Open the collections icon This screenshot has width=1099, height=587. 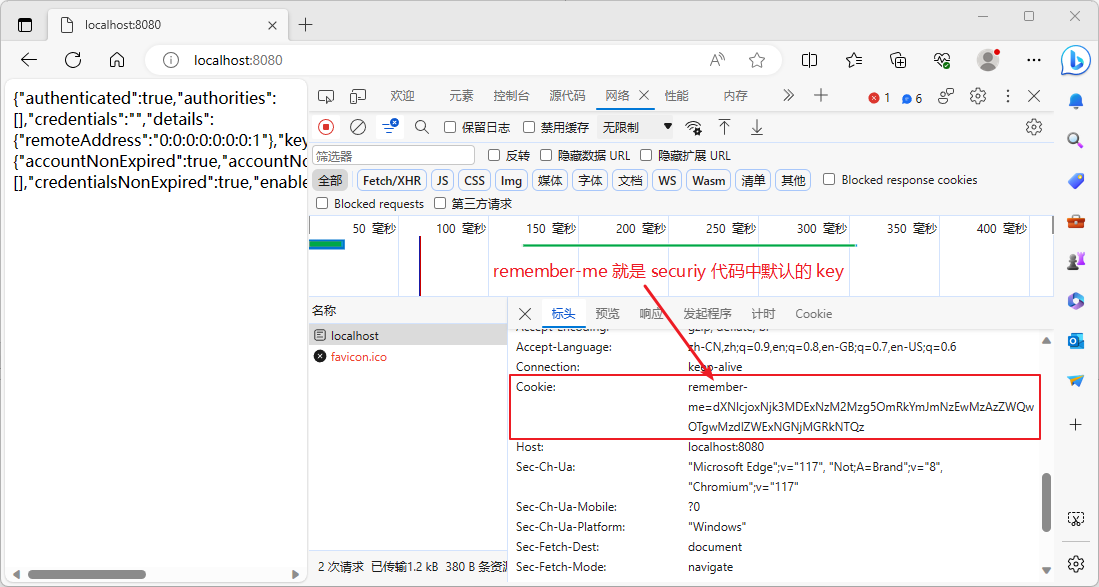(898, 60)
